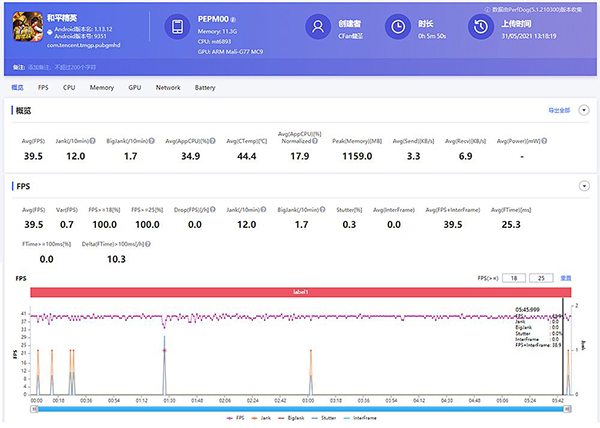Click info icon next to Jank(/10min) in overview
The width and height of the screenshot is (600, 428).
tap(93, 142)
